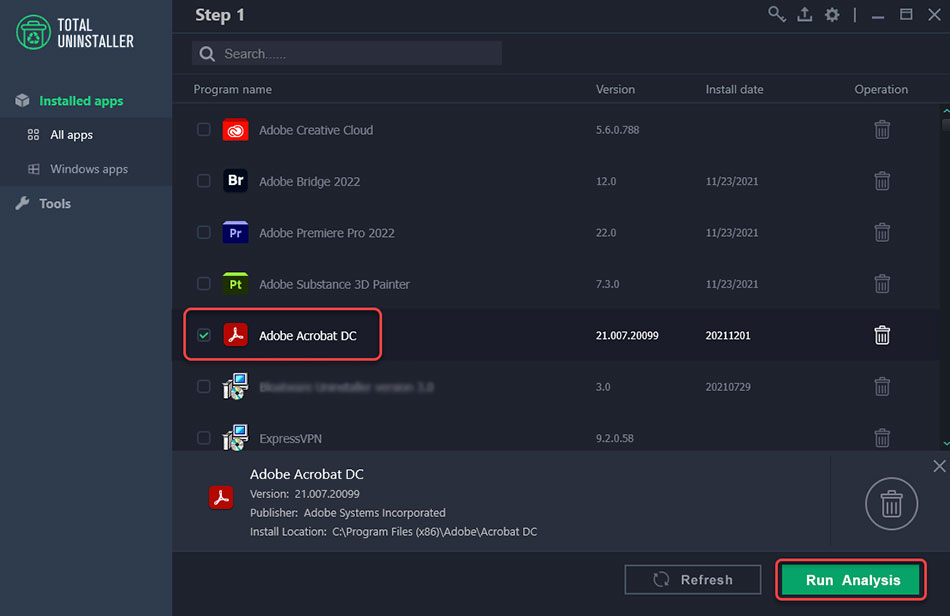The width and height of the screenshot is (950, 616).
Task: Click the Adobe Creative Cloud app icon
Action: pos(235,130)
